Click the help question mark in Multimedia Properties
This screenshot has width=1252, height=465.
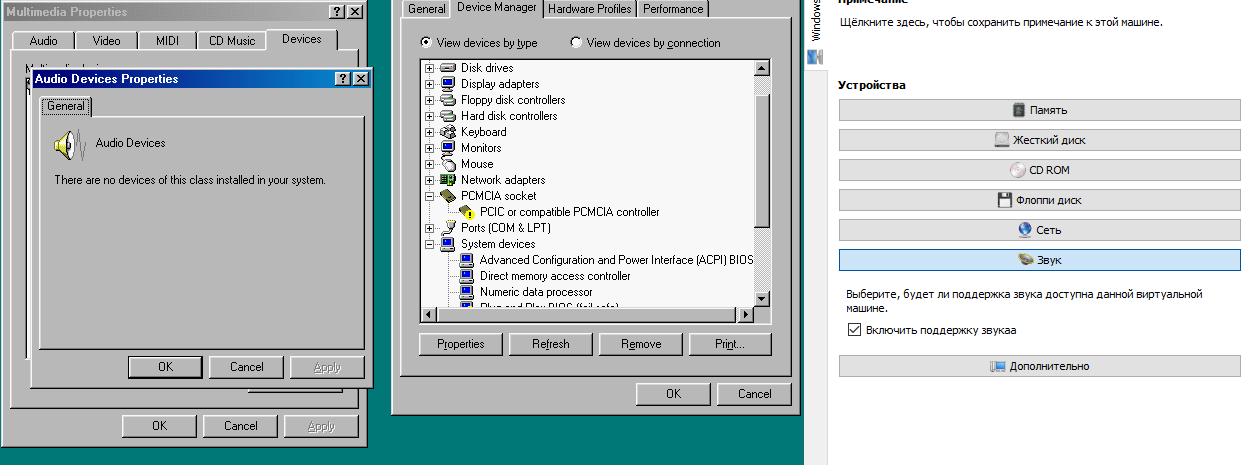338,12
